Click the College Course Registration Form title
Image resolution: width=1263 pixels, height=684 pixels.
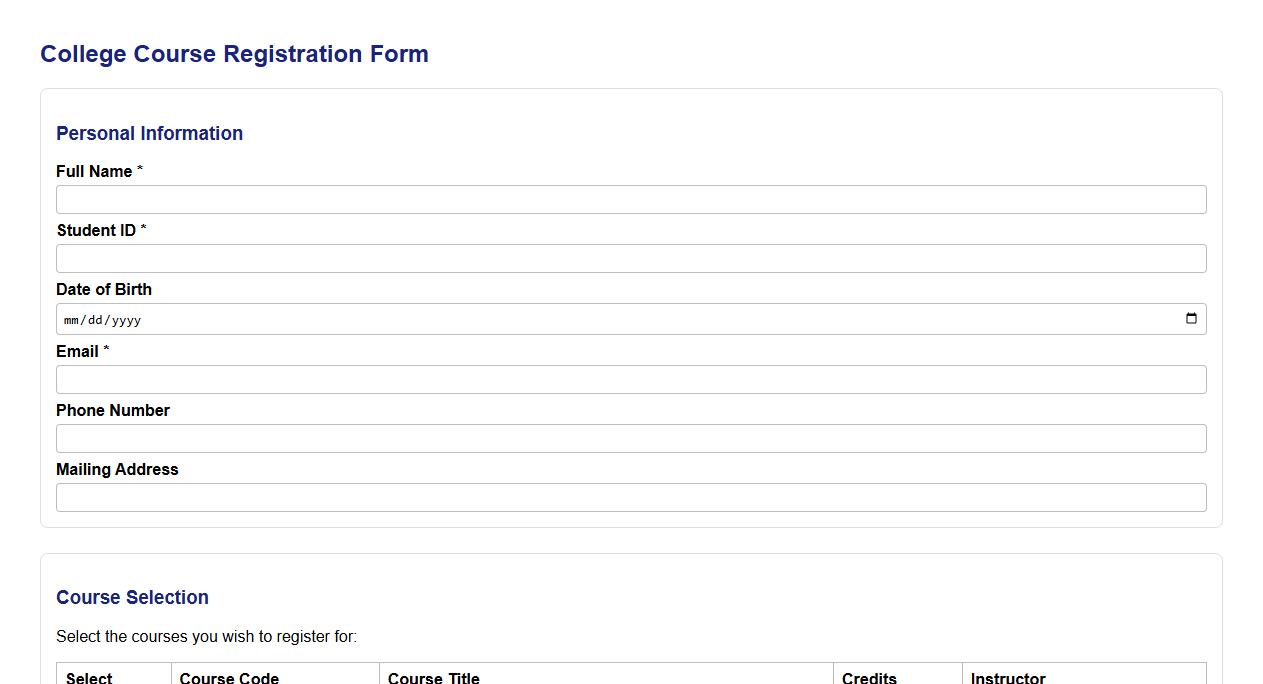pyautogui.click(x=234, y=53)
